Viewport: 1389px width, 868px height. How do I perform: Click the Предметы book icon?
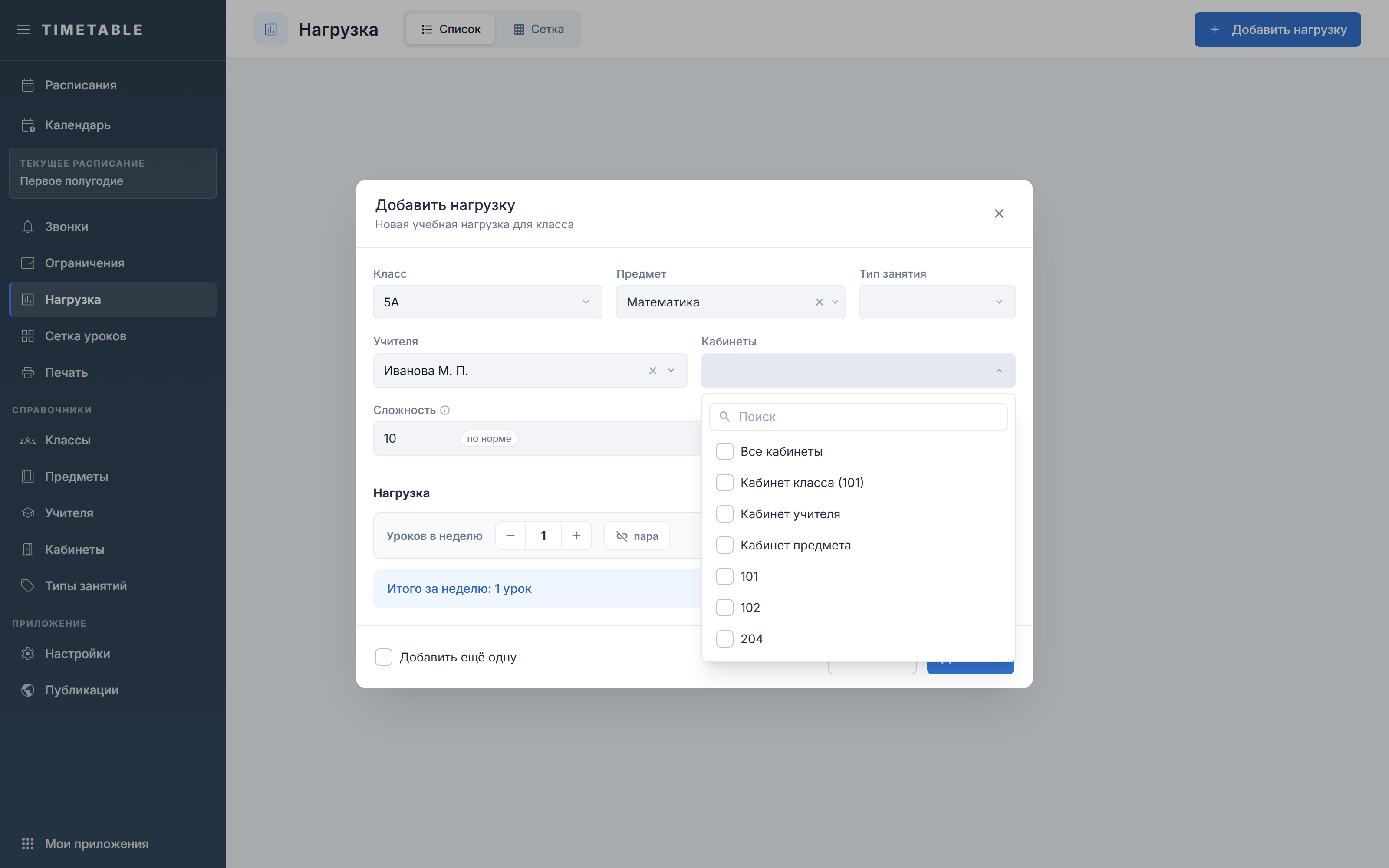click(x=27, y=477)
